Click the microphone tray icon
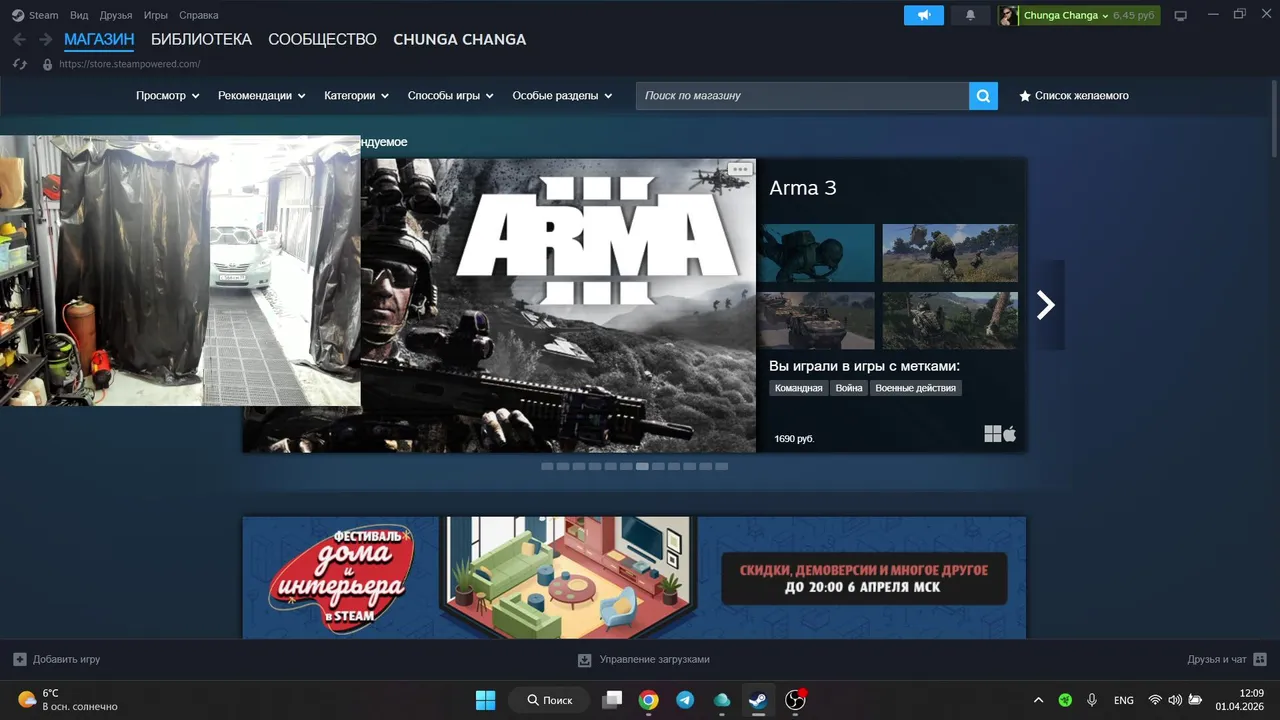The height and width of the screenshot is (720, 1280). [x=1092, y=700]
